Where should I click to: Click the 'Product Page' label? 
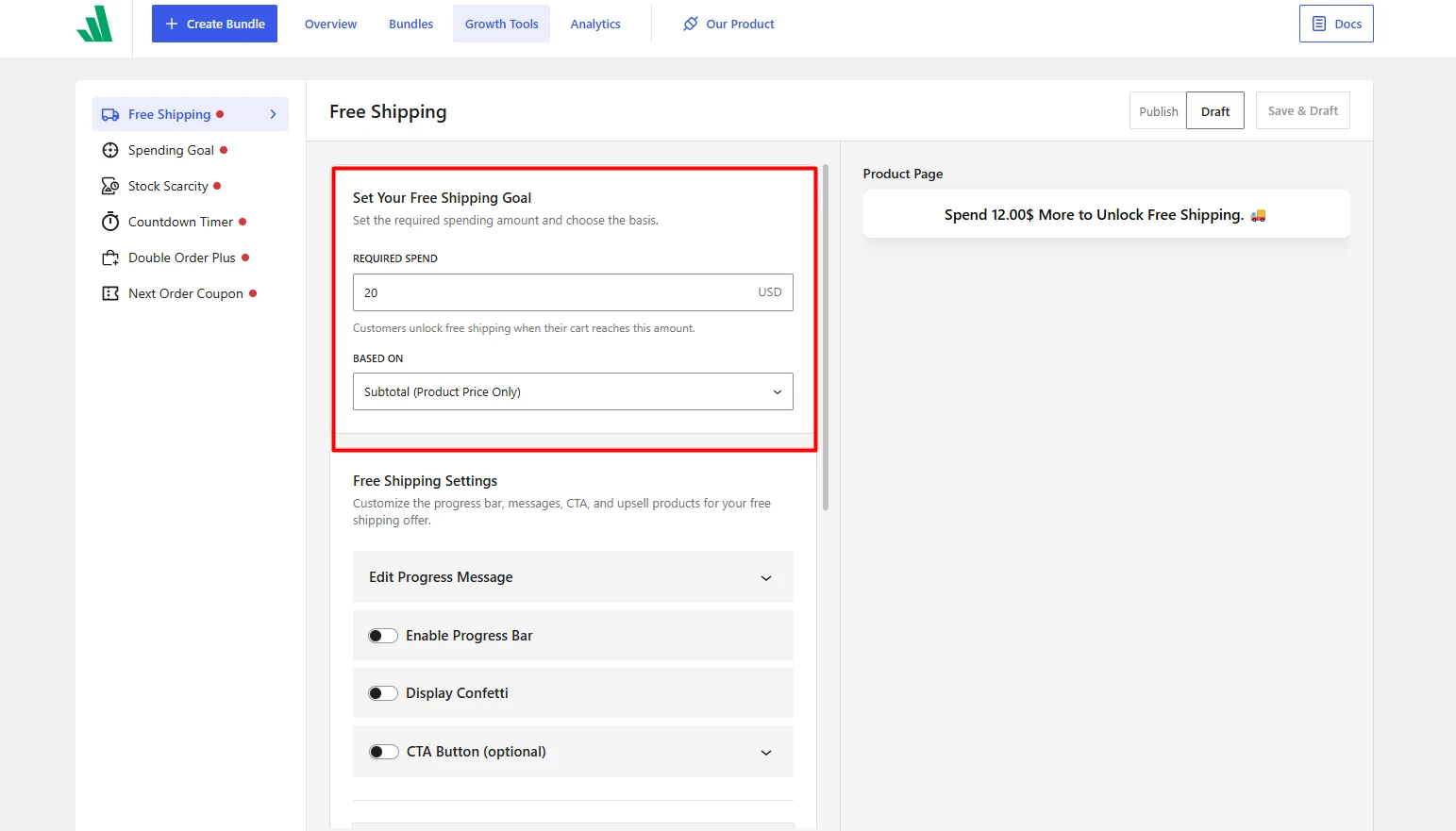[x=903, y=174]
